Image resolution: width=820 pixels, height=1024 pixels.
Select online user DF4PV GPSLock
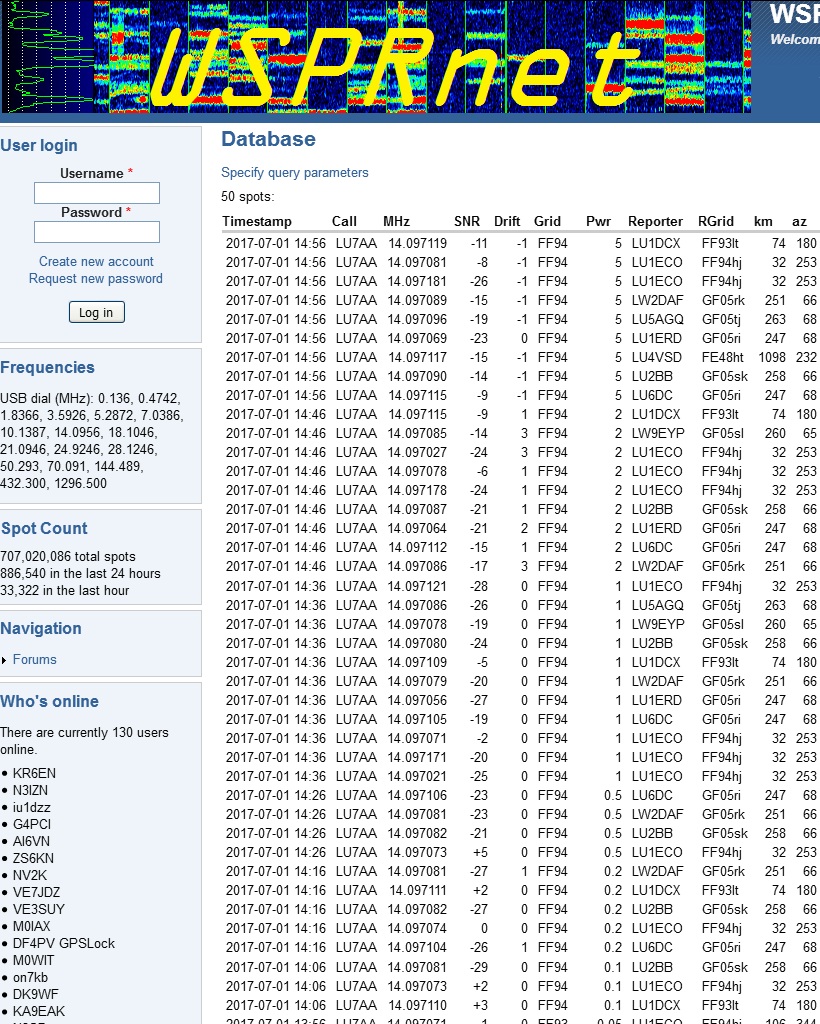pyautogui.click(x=64, y=943)
